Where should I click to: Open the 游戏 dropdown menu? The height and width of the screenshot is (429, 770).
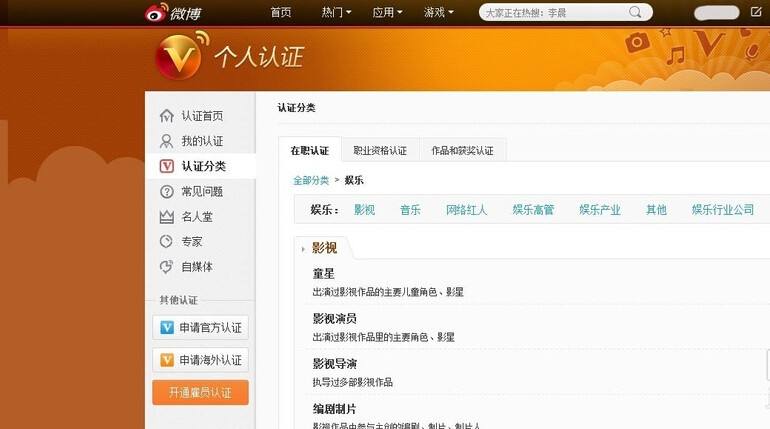439,12
